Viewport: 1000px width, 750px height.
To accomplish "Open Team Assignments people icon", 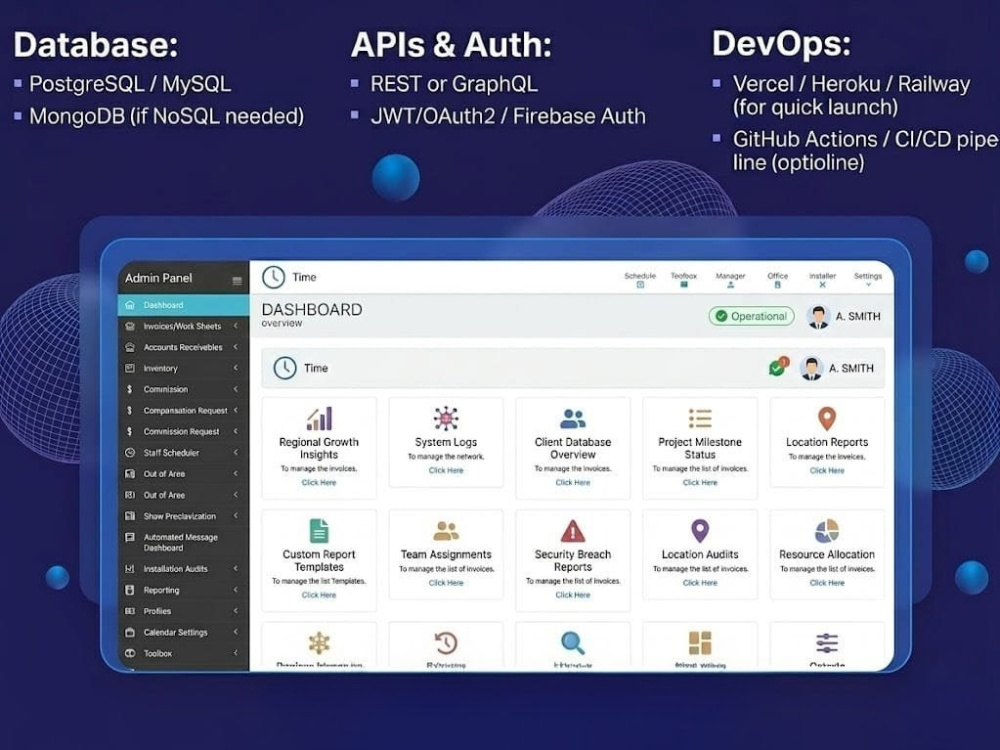I will point(446,531).
